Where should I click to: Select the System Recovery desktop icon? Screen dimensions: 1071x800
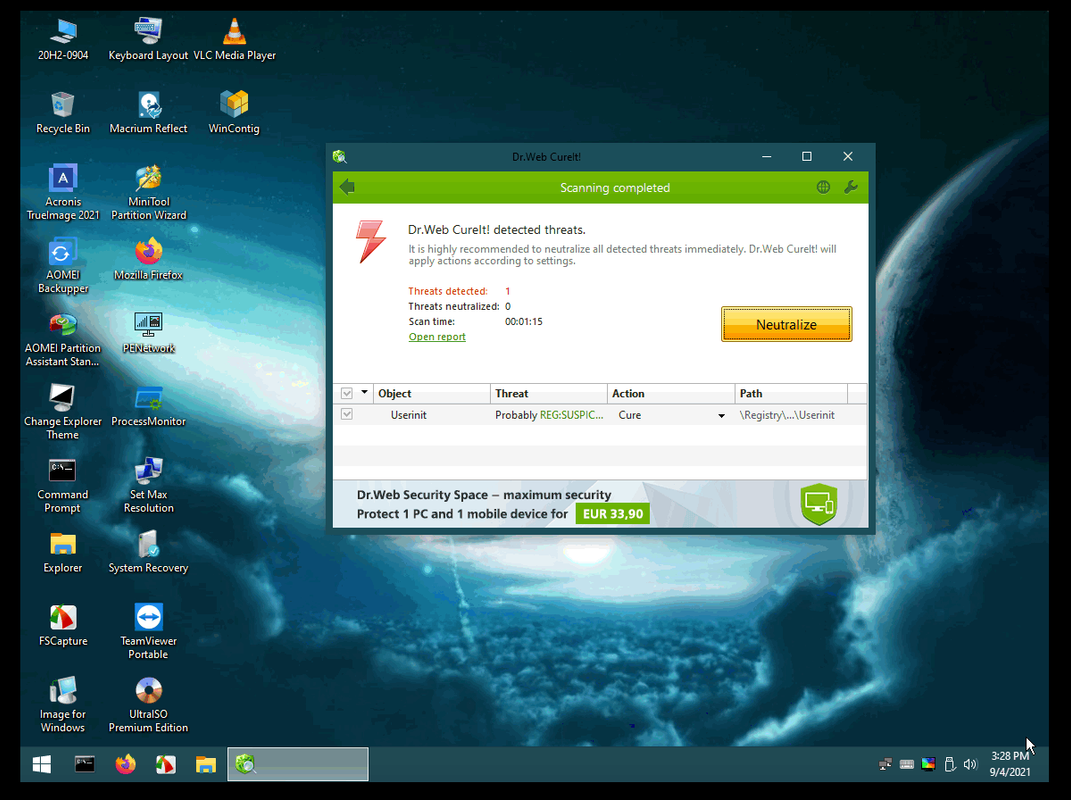(148, 553)
